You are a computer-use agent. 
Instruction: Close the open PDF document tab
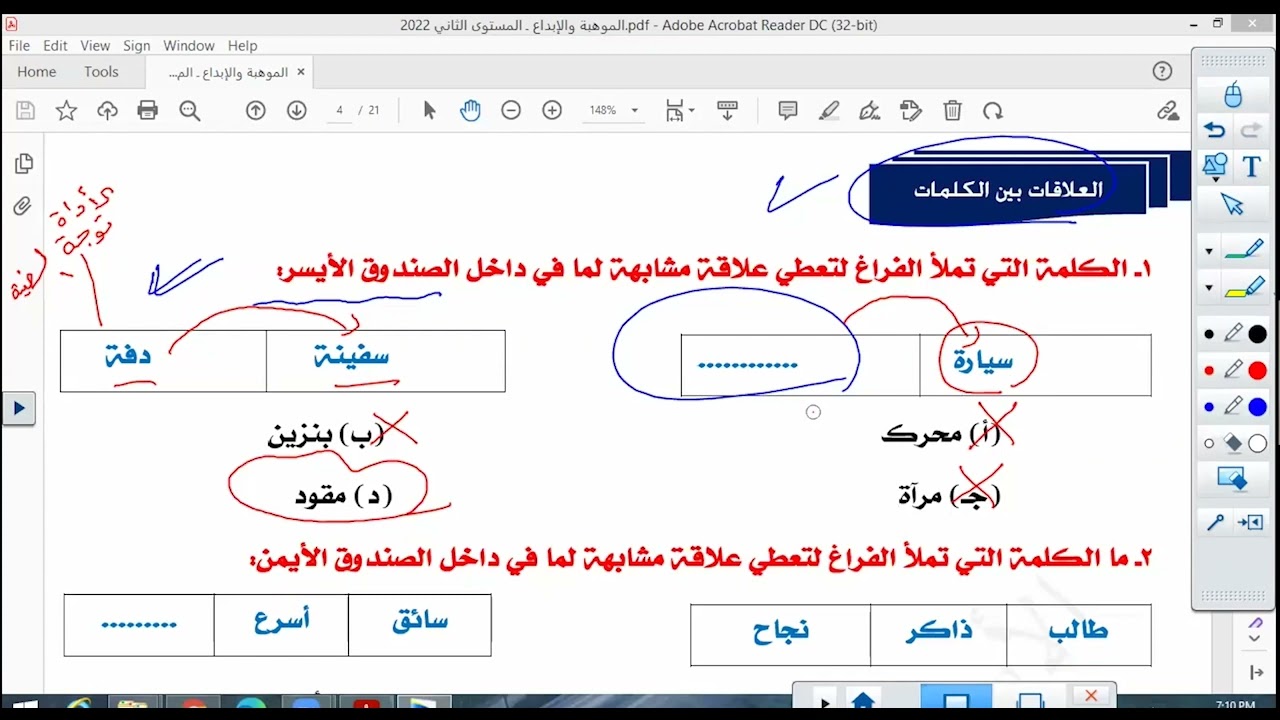(x=300, y=72)
